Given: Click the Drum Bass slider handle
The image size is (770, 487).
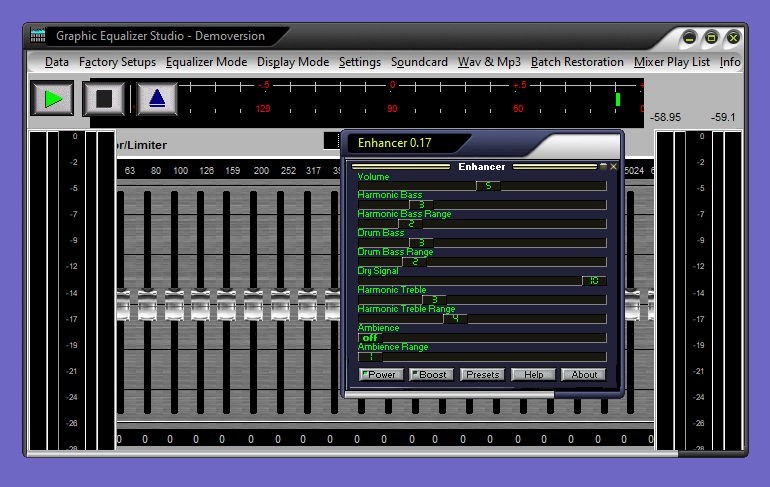Looking at the screenshot, I should point(421,243).
